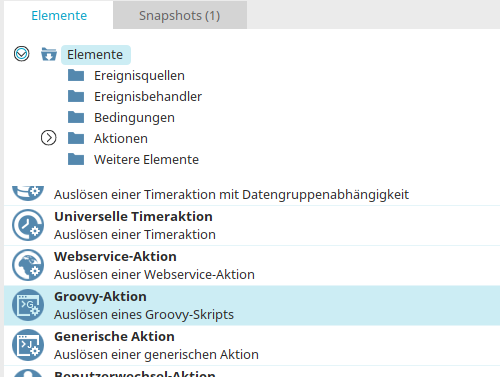The height and width of the screenshot is (377, 500).
Task: Expand the Aktionen folder node
Action: [x=49, y=138]
